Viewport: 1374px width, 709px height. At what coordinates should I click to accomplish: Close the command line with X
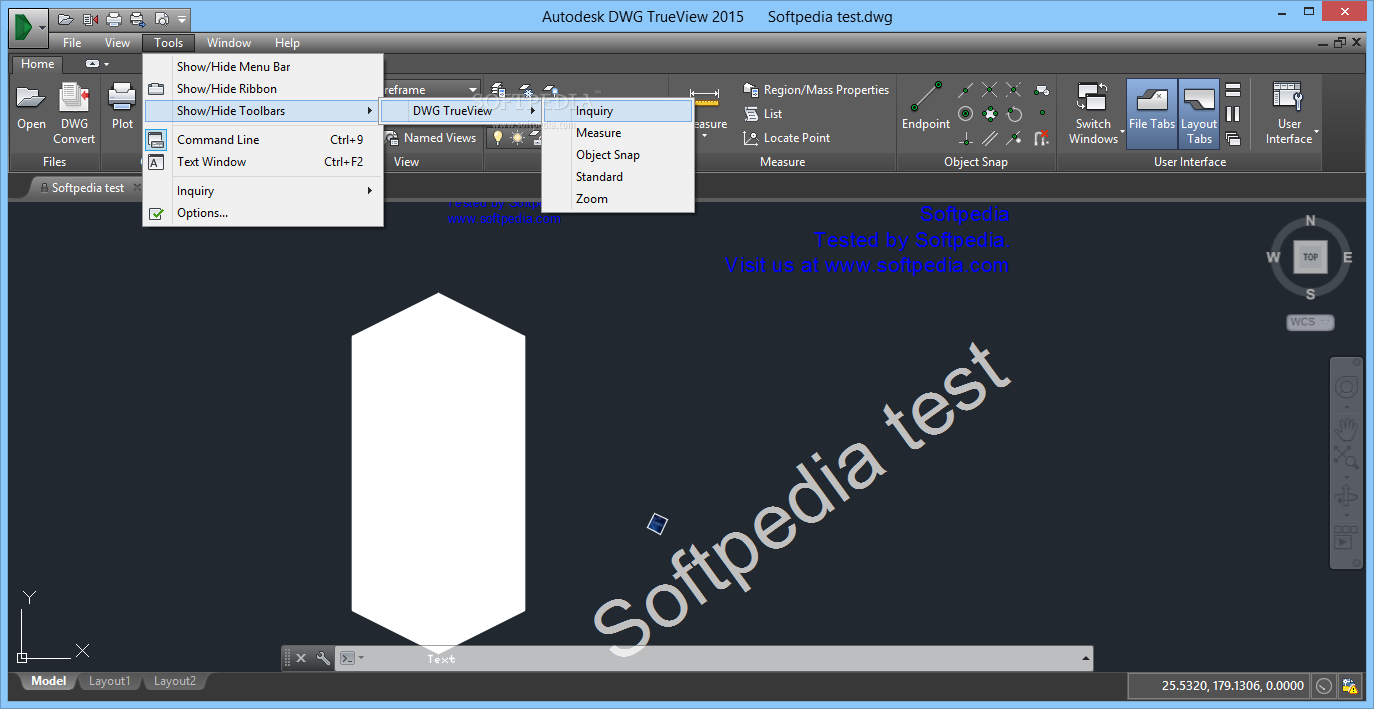[301, 658]
